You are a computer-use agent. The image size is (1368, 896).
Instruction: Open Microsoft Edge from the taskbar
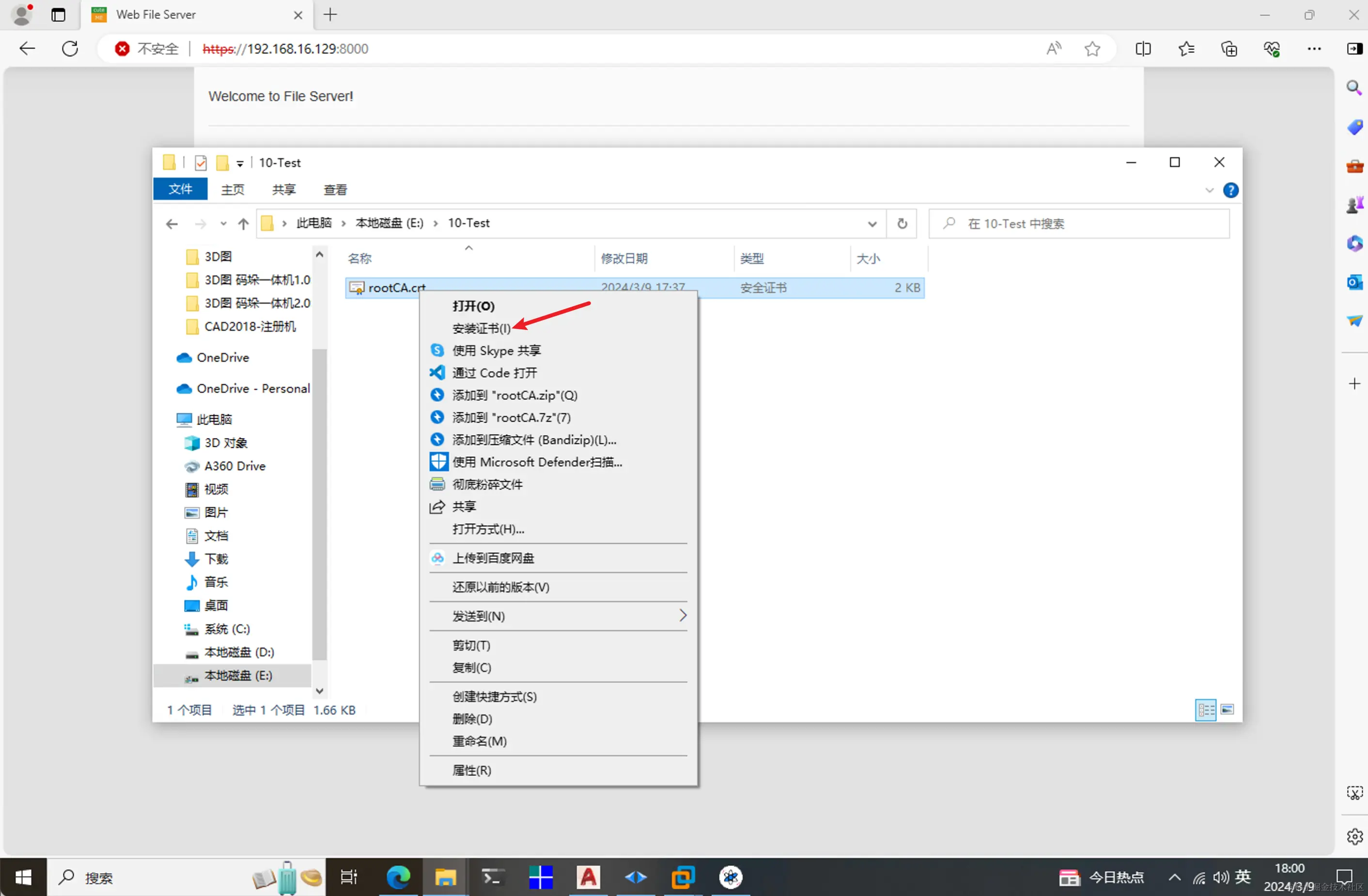pyautogui.click(x=398, y=878)
